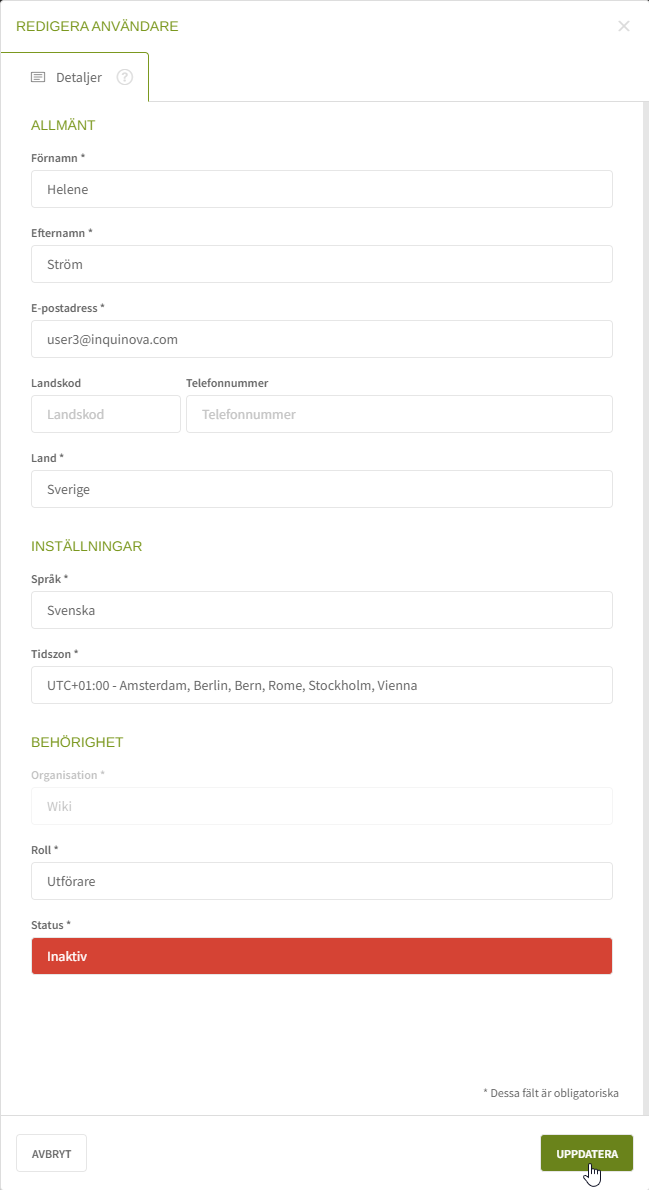
Task: Open the Land dropdown showing Sverige
Action: coord(321,489)
